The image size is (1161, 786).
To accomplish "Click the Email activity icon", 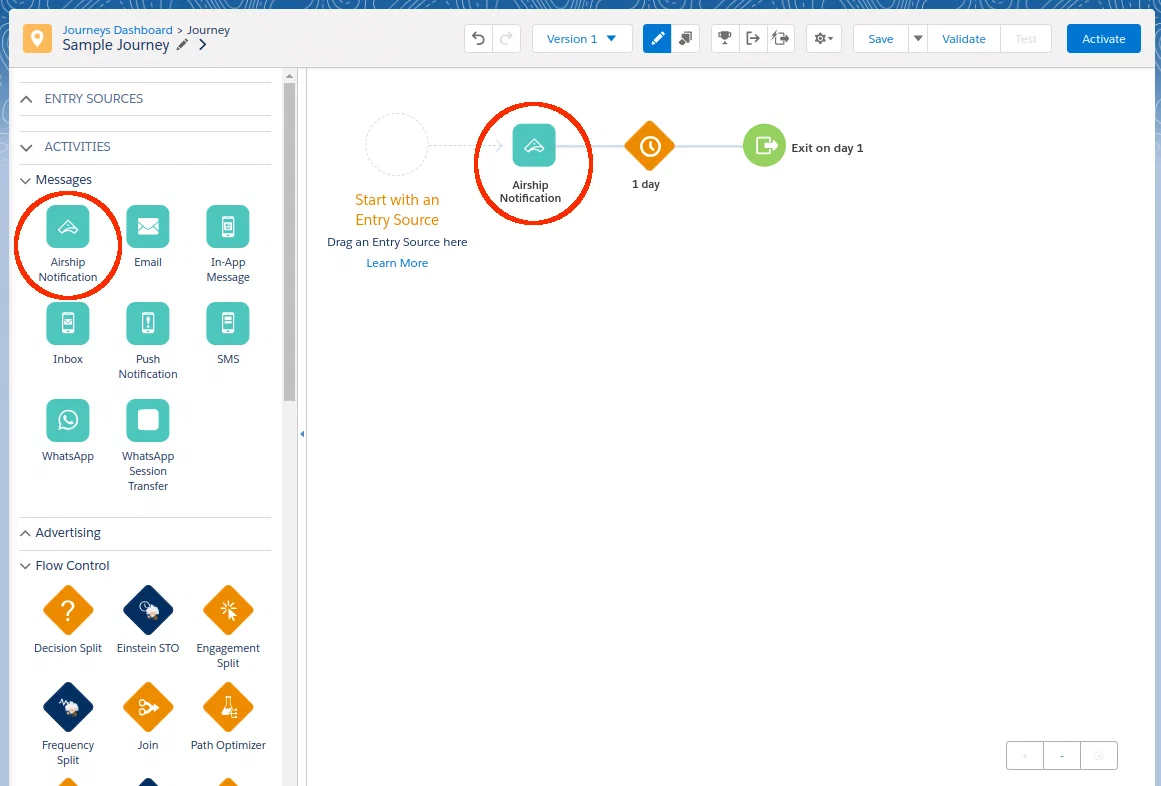I will pyautogui.click(x=148, y=227).
